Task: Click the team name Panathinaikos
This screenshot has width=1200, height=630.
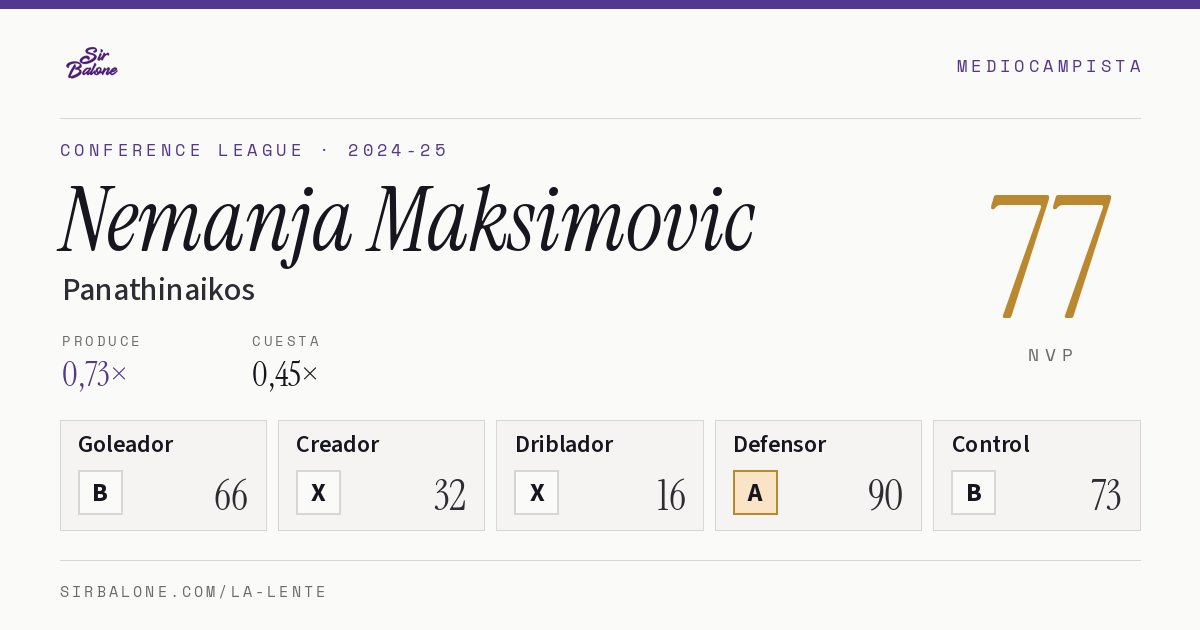Action: pos(159,290)
